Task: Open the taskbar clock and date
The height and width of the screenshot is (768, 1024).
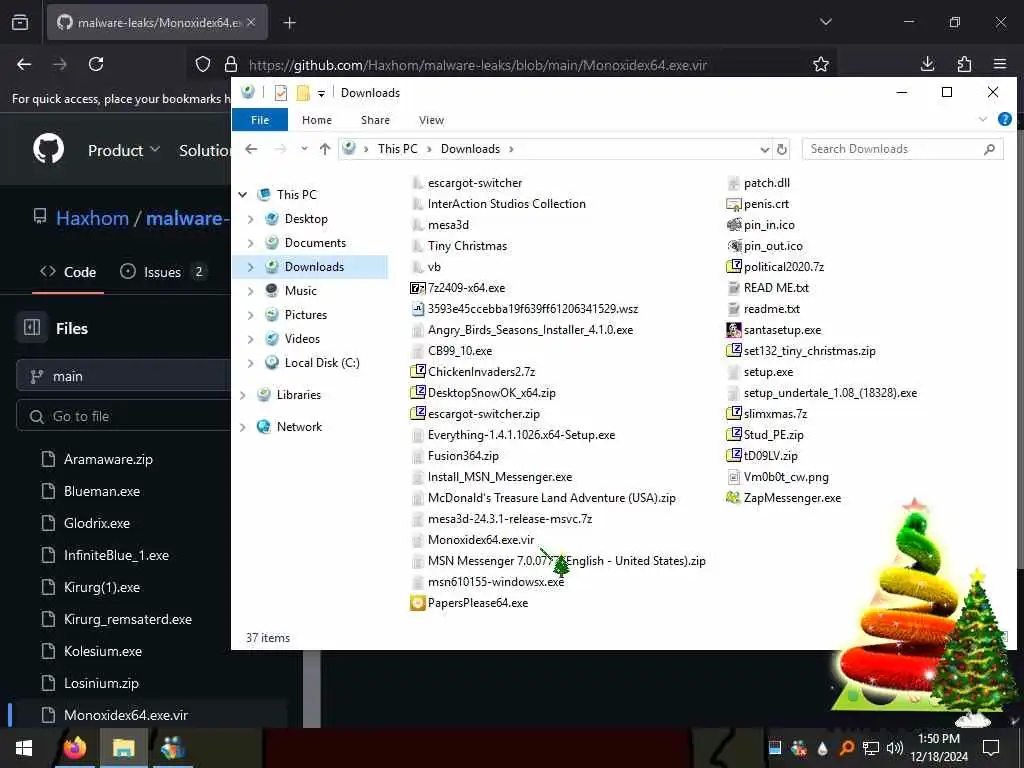Action: [938, 748]
